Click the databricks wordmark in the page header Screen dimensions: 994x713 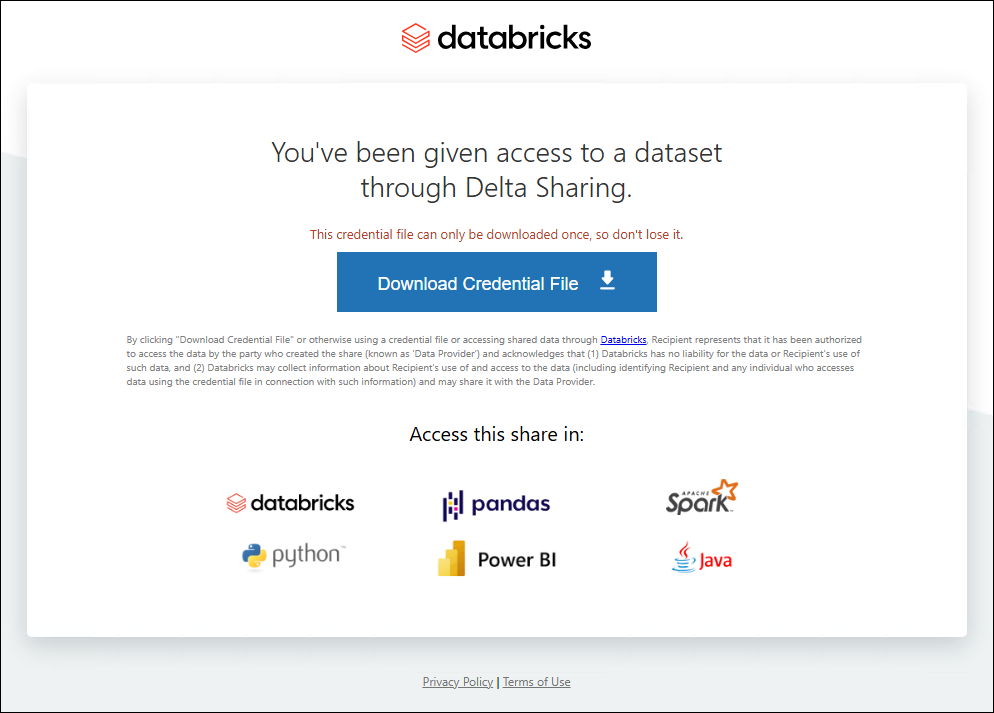[x=514, y=38]
